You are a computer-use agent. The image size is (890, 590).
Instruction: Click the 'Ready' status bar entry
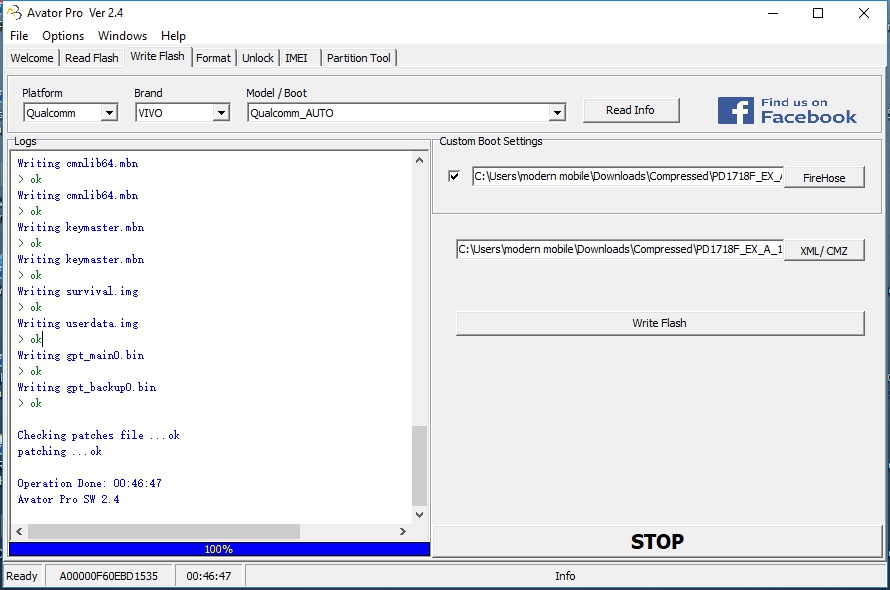point(22,576)
